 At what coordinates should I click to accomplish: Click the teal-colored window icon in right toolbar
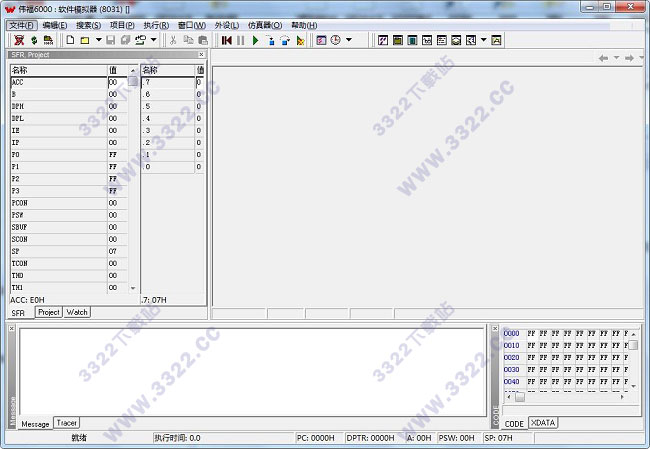click(412, 40)
